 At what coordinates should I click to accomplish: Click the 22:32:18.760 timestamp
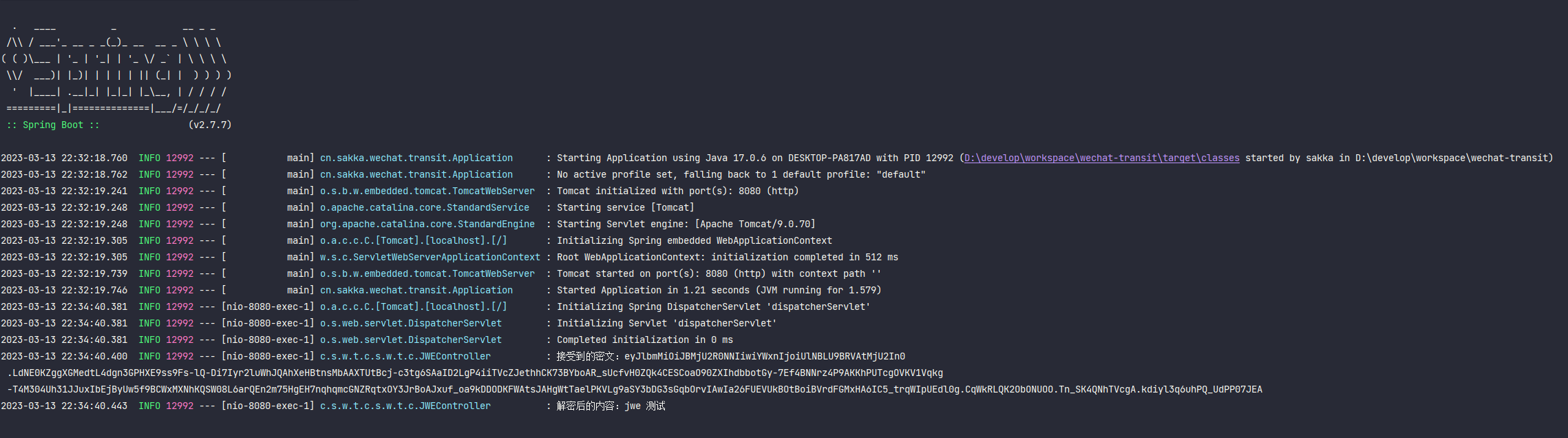(x=64, y=158)
